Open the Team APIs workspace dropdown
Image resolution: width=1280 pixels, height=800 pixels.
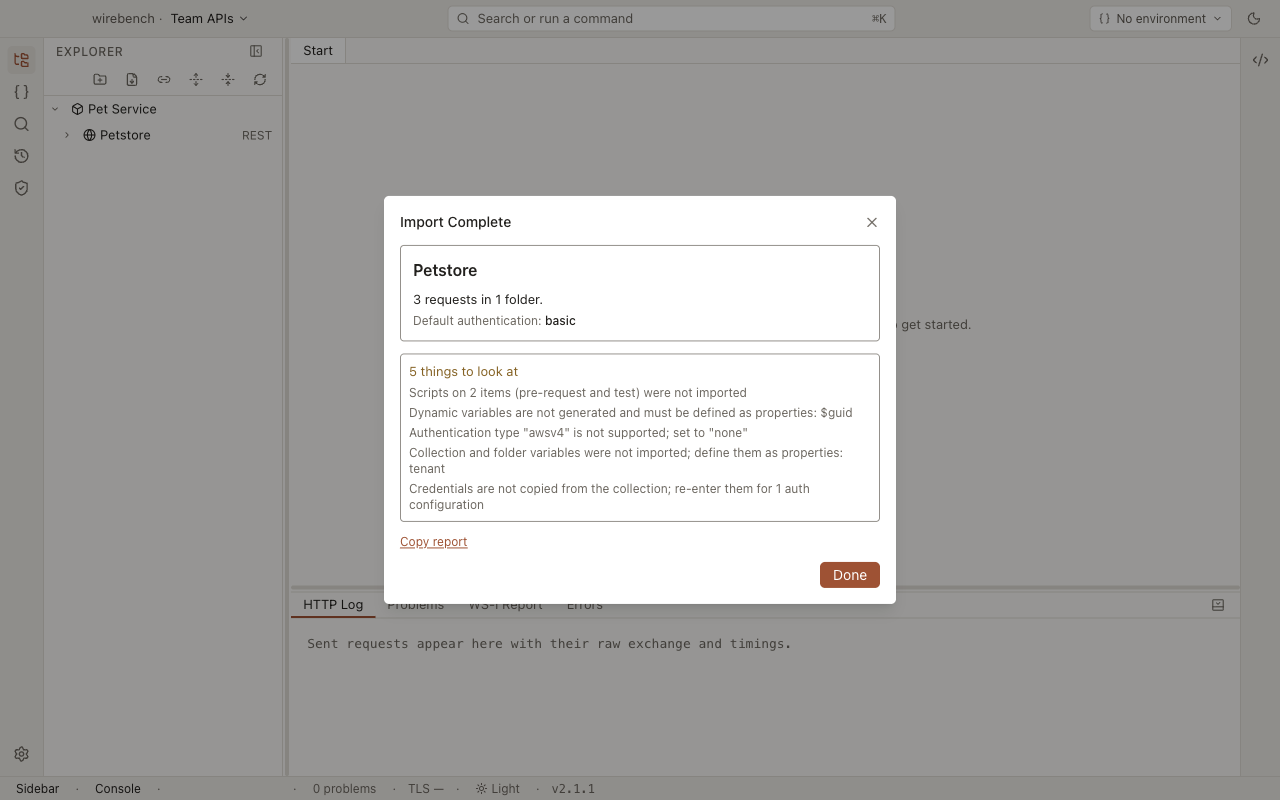(209, 18)
